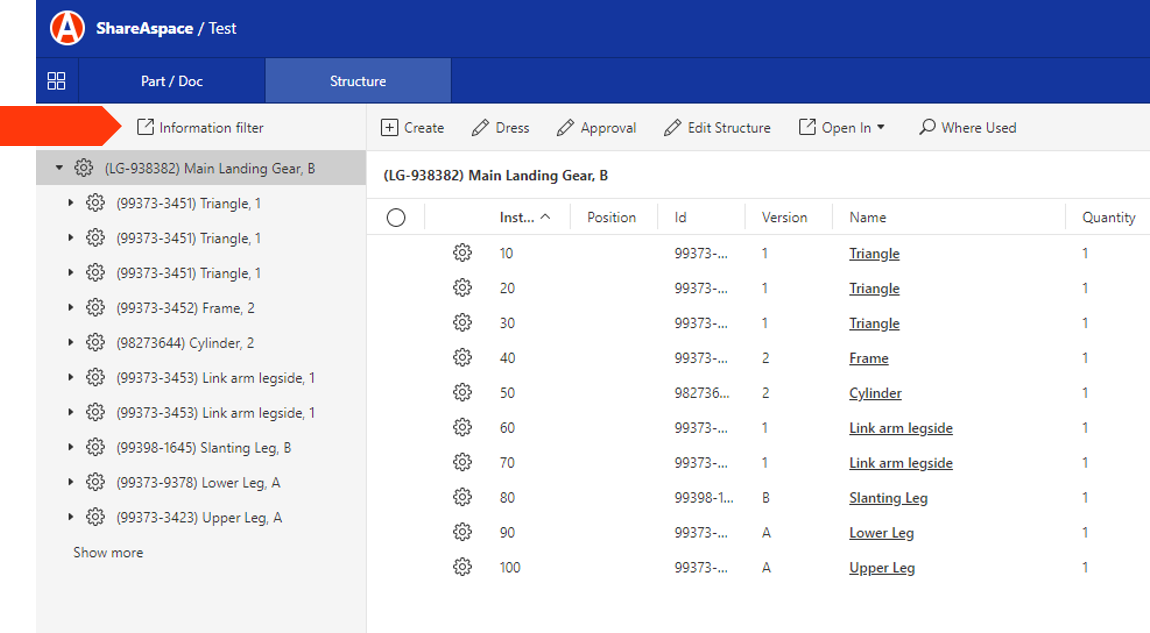This screenshot has height=633, width=1150.
Task: Click the gear beside (98273644) Cylinder node
Action: click(x=95, y=342)
